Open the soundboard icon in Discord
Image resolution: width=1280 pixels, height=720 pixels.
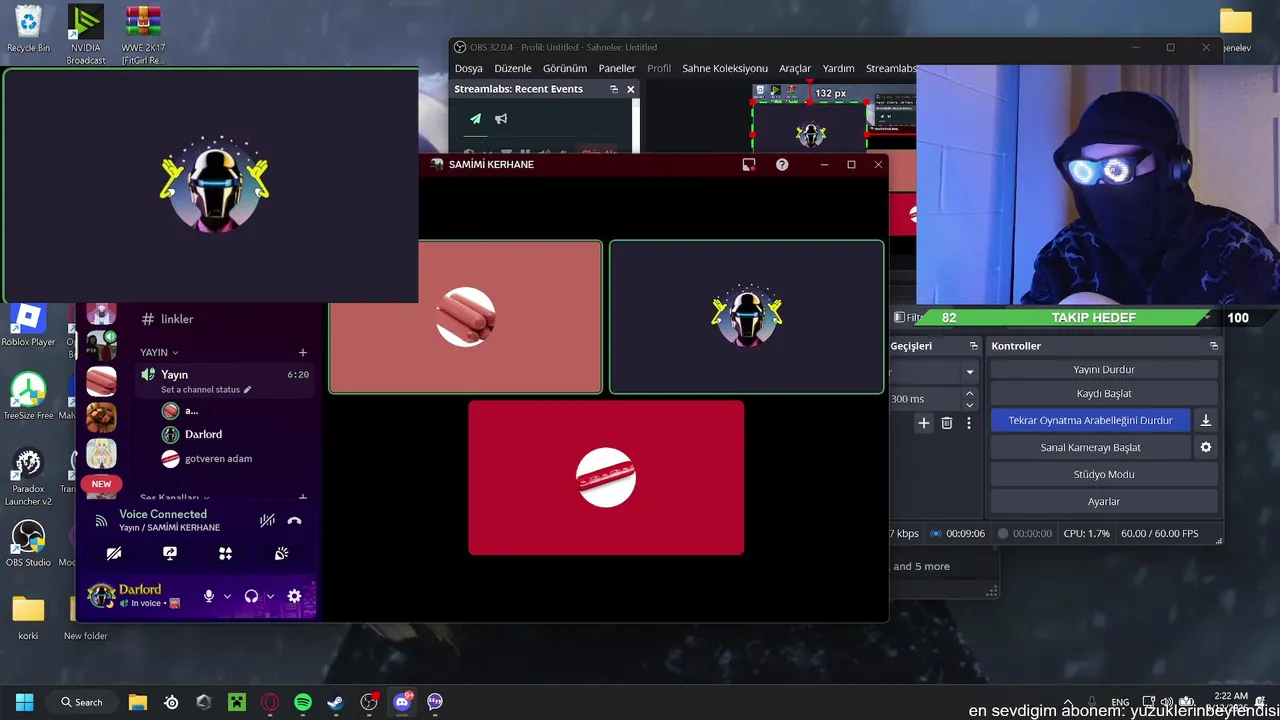281,553
